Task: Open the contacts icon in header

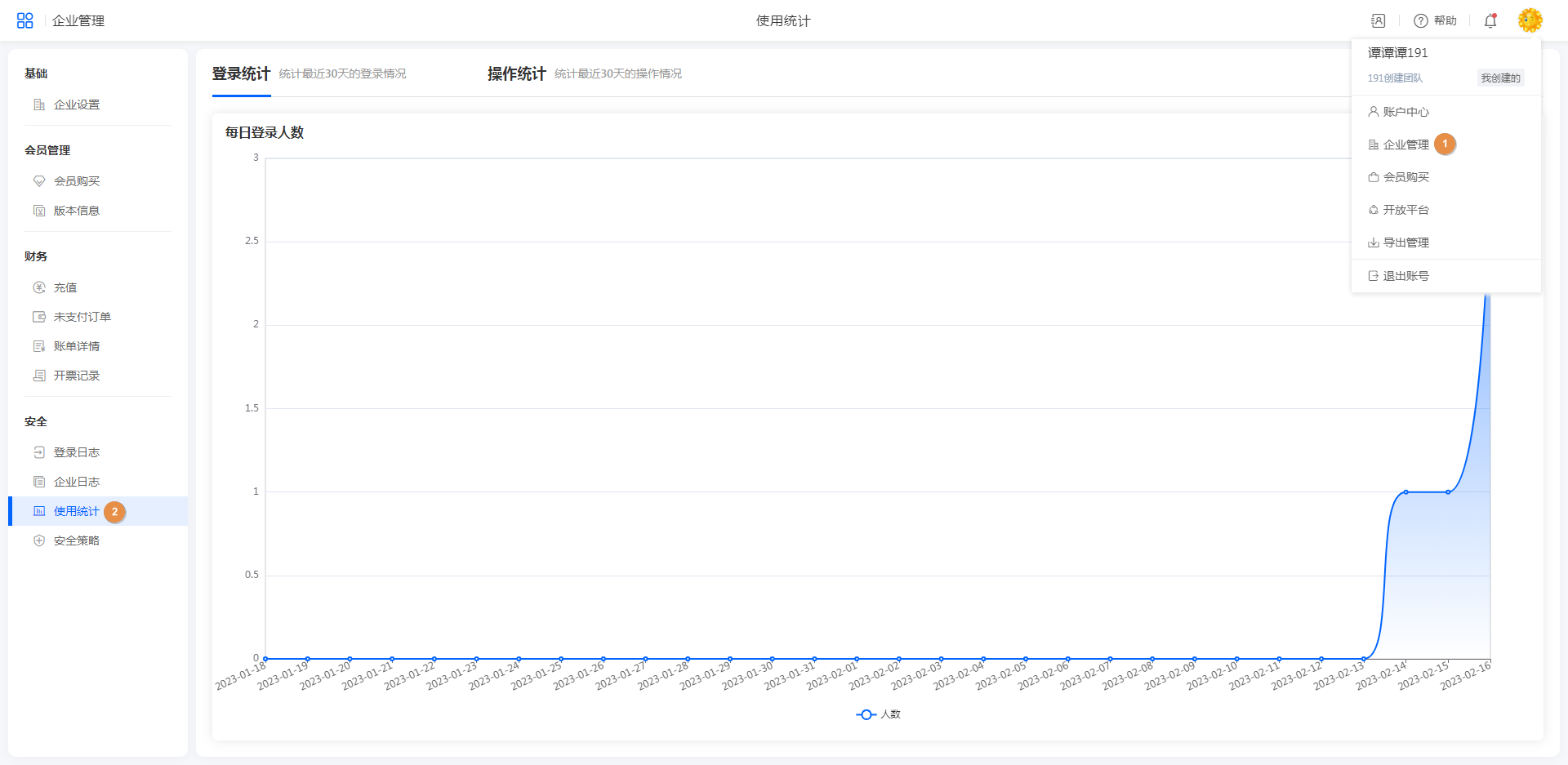Action: (1379, 21)
